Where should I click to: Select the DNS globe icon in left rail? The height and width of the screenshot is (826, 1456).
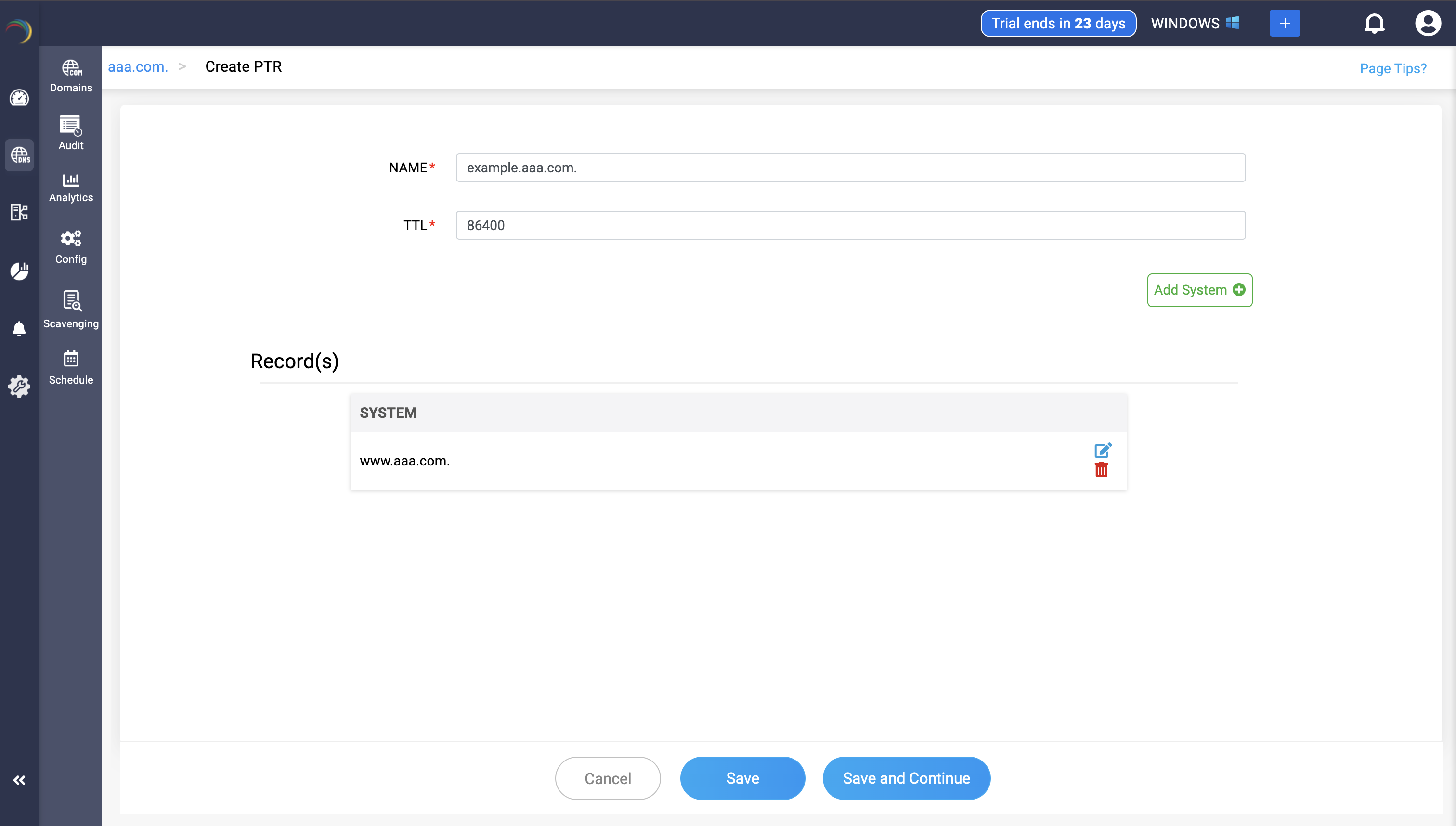tap(19, 155)
